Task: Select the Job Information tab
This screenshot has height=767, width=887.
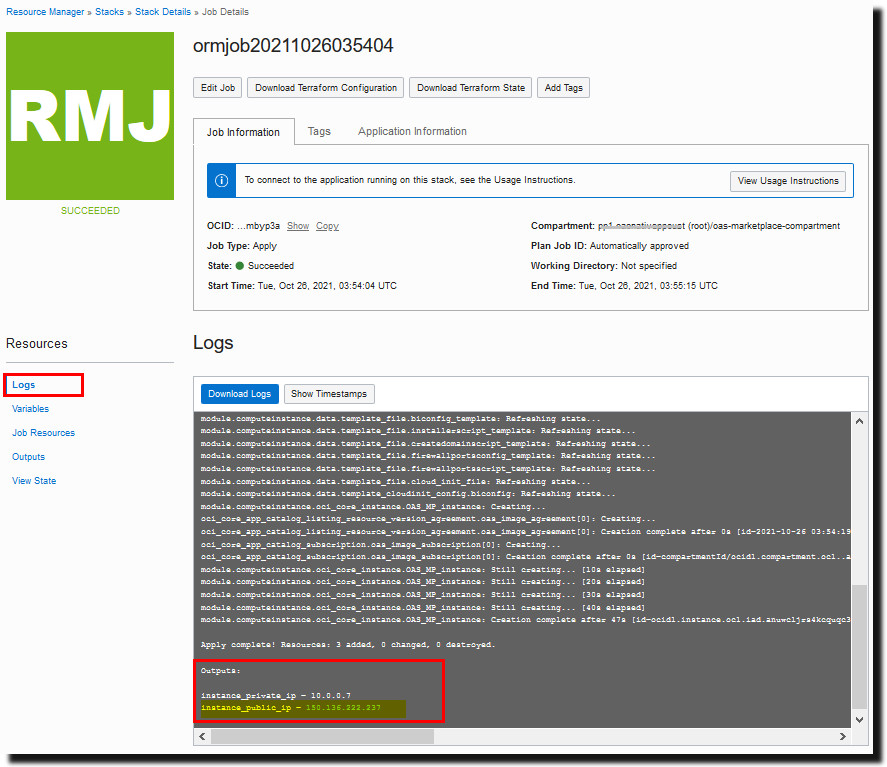Action: click(x=243, y=131)
